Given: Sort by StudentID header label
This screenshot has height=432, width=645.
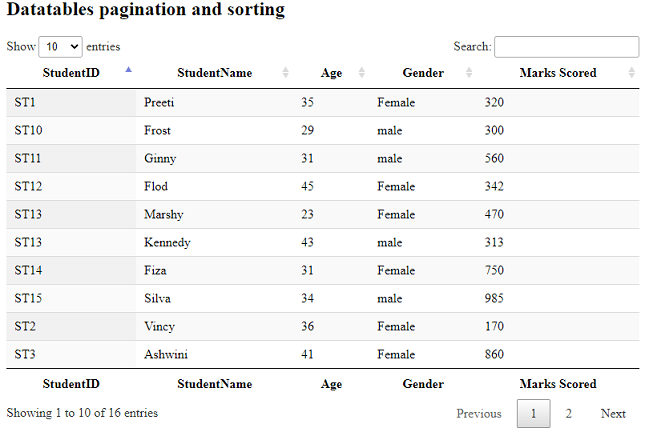Looking at the screenshot, I should pos(71,73).
